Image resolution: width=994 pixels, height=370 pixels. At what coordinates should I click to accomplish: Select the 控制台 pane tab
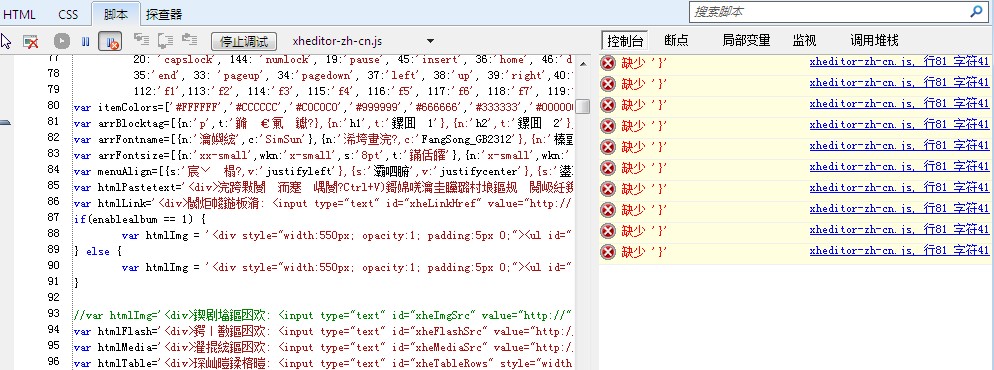click(624, 41)
